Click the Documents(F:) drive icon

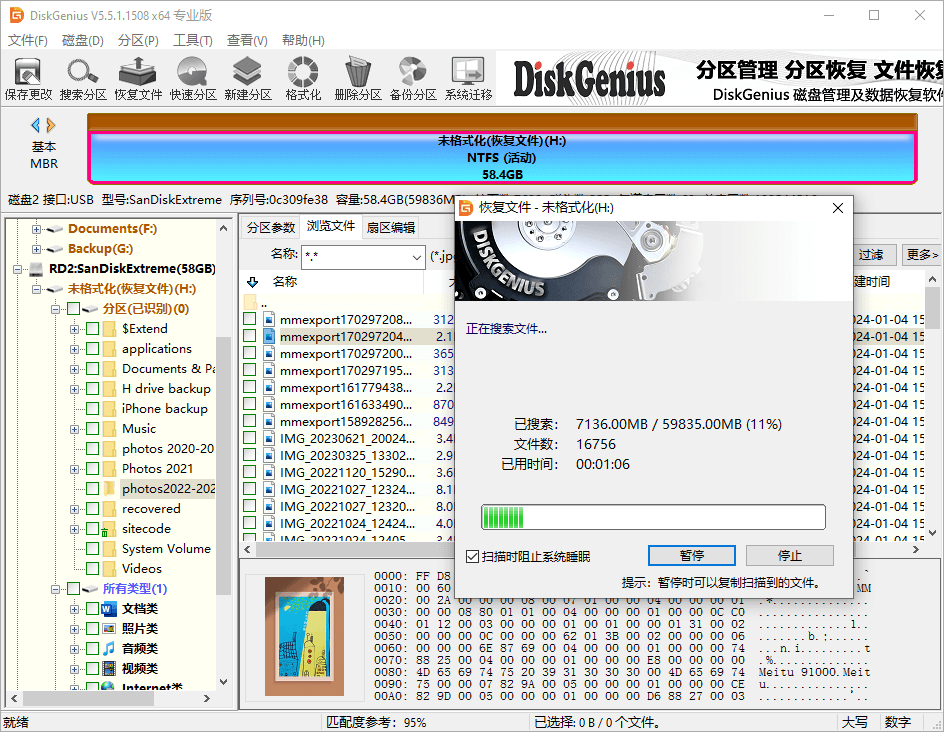[55, 229]
